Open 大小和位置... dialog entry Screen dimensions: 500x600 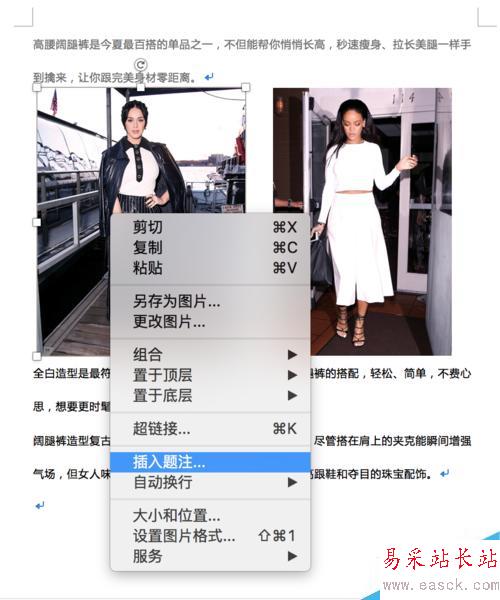click(x=210, y=515)
